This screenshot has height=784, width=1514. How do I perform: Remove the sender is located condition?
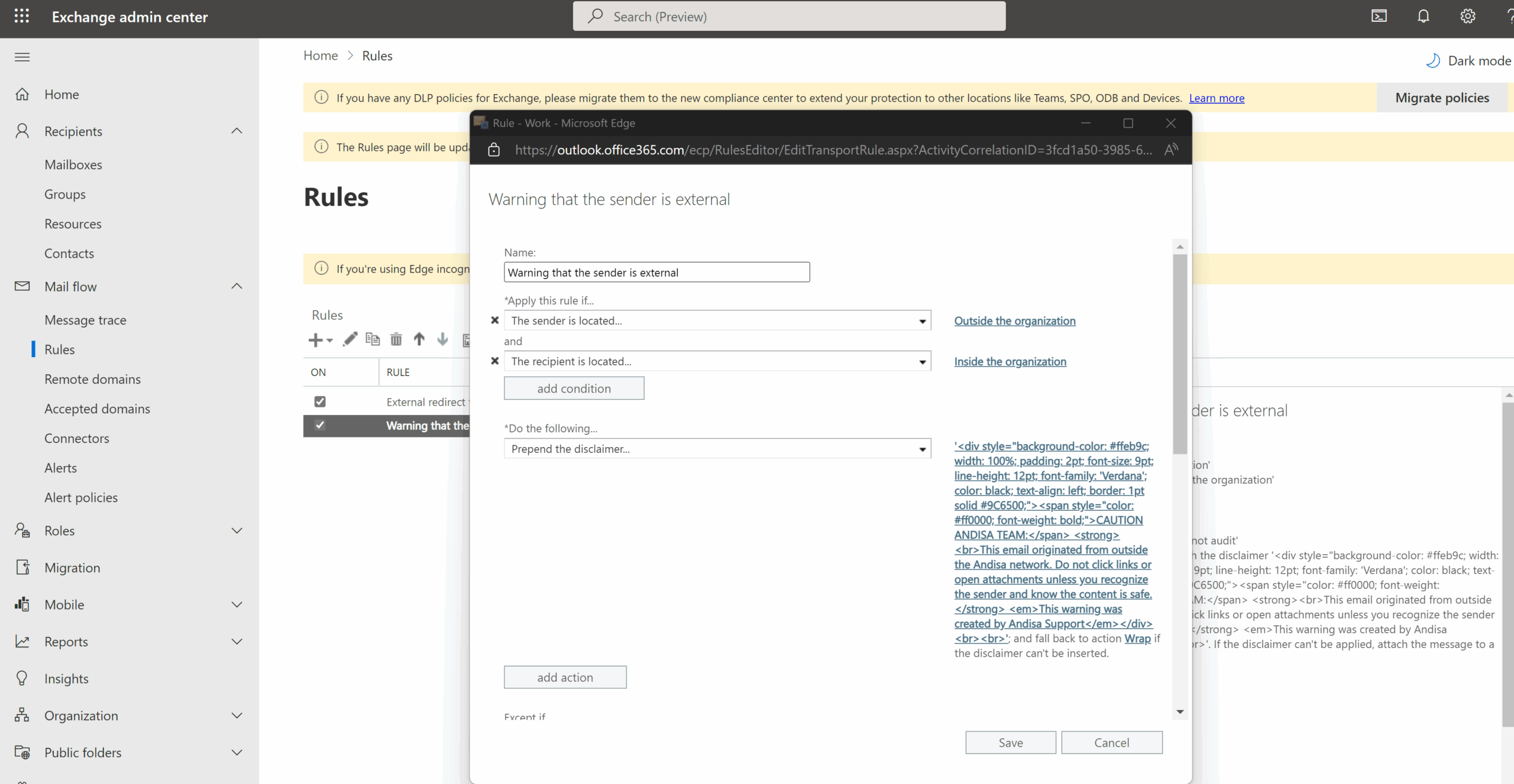[495, 320]
